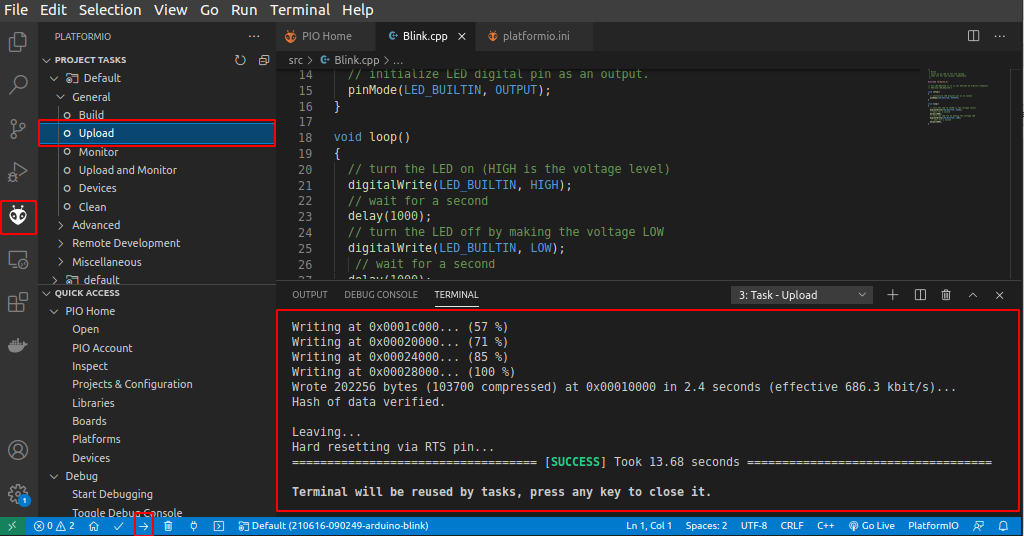Click PlatformIO Build checkmark in status bar

point(118,526)
